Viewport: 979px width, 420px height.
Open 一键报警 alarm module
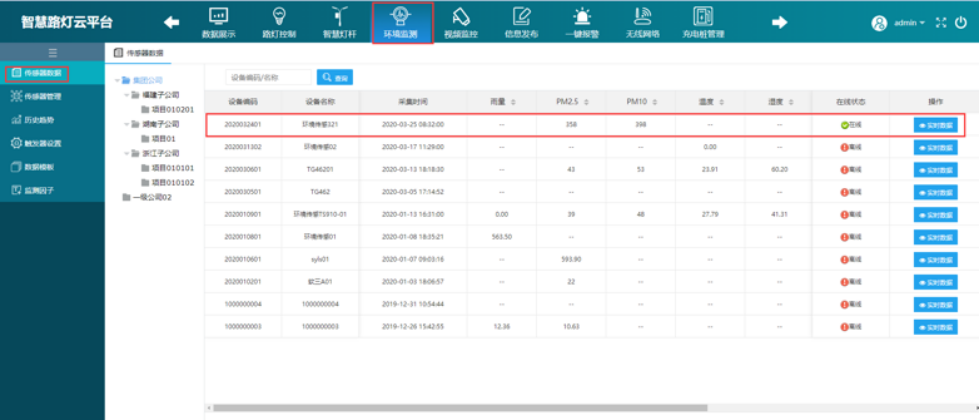[581, 22]
